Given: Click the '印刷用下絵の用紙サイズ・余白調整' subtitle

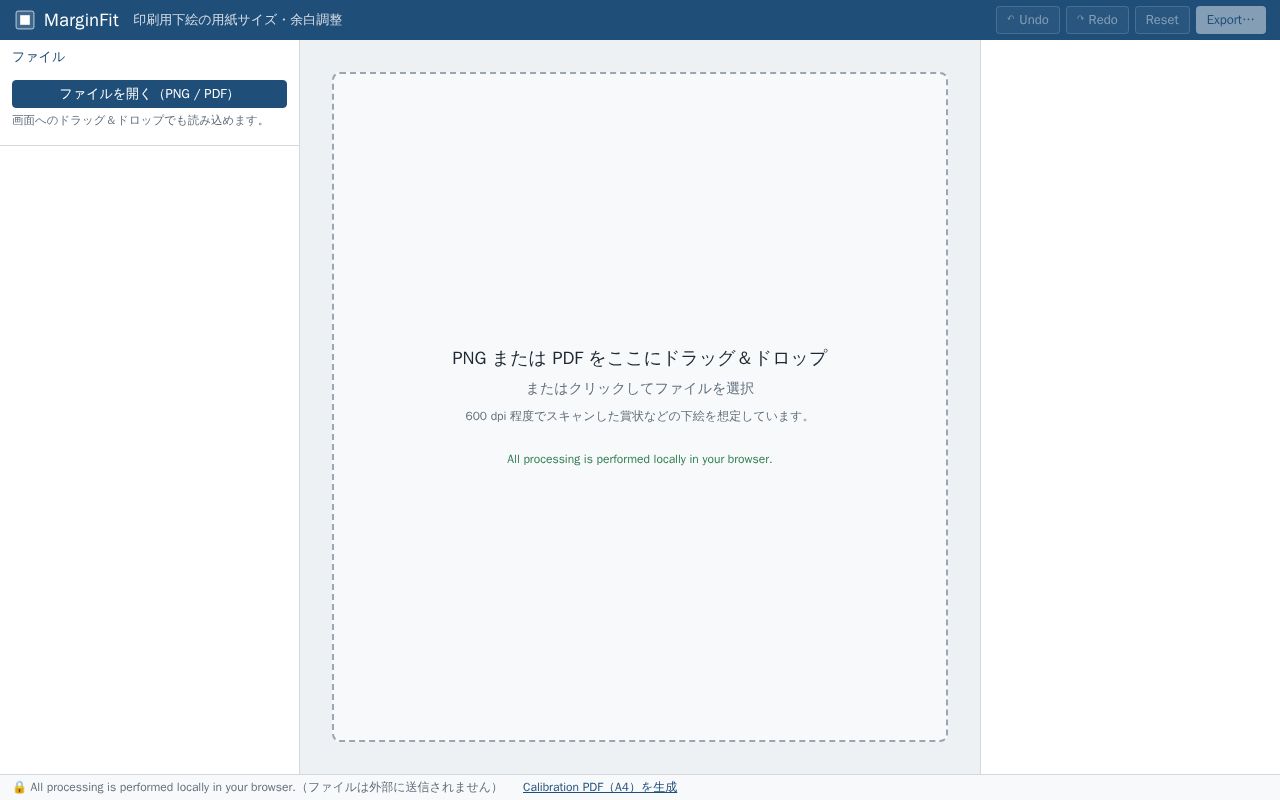Looking at the screenshot, I should coord(238,20).
